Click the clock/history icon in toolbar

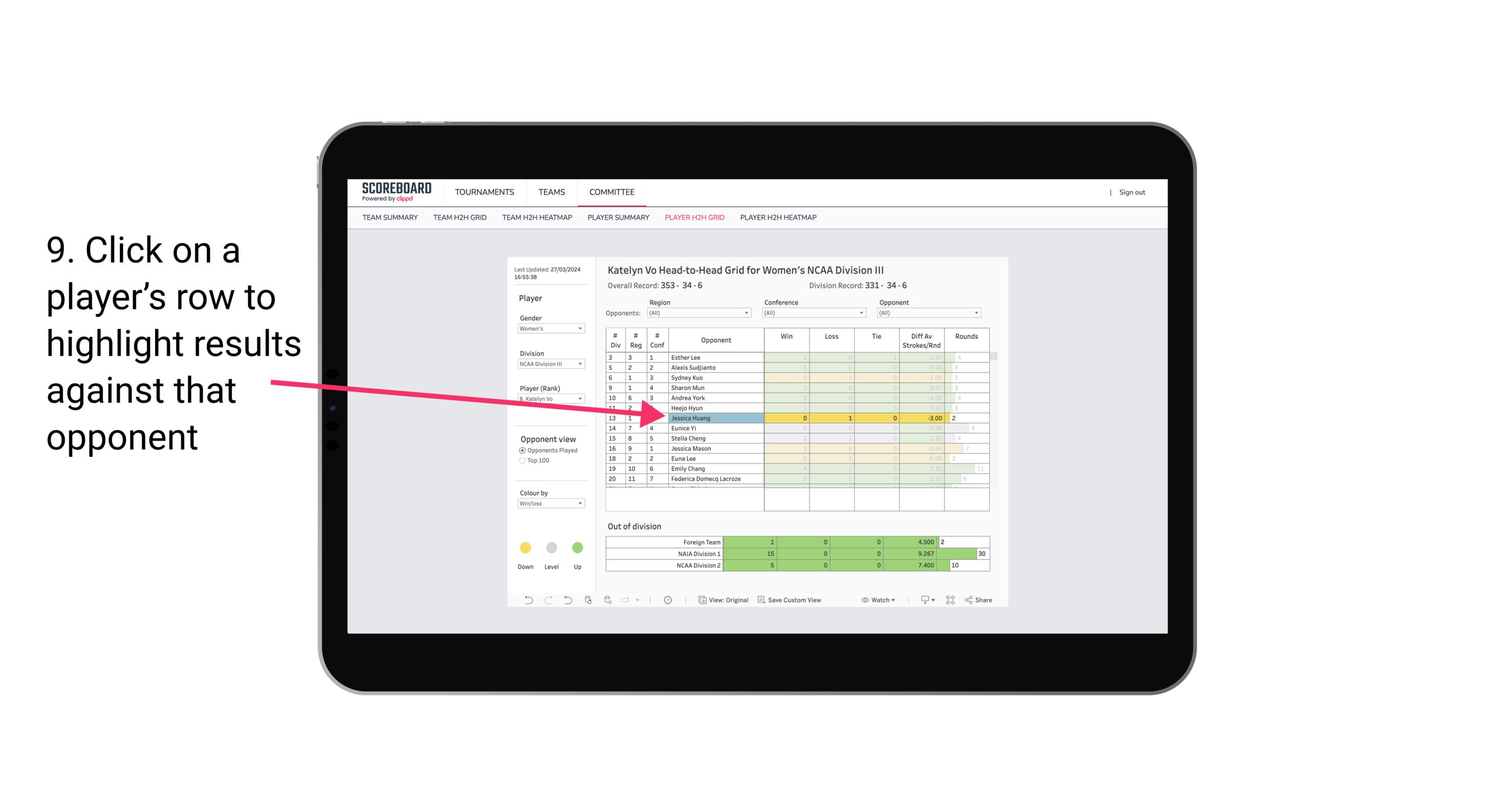click(668, 601)
